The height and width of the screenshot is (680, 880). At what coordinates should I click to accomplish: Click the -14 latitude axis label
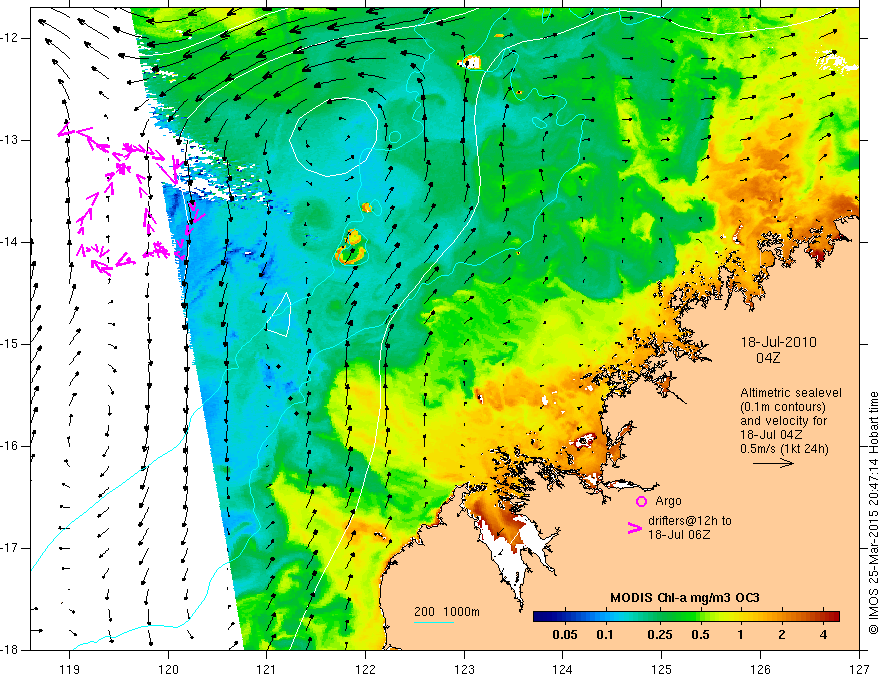tap(10, 242)
